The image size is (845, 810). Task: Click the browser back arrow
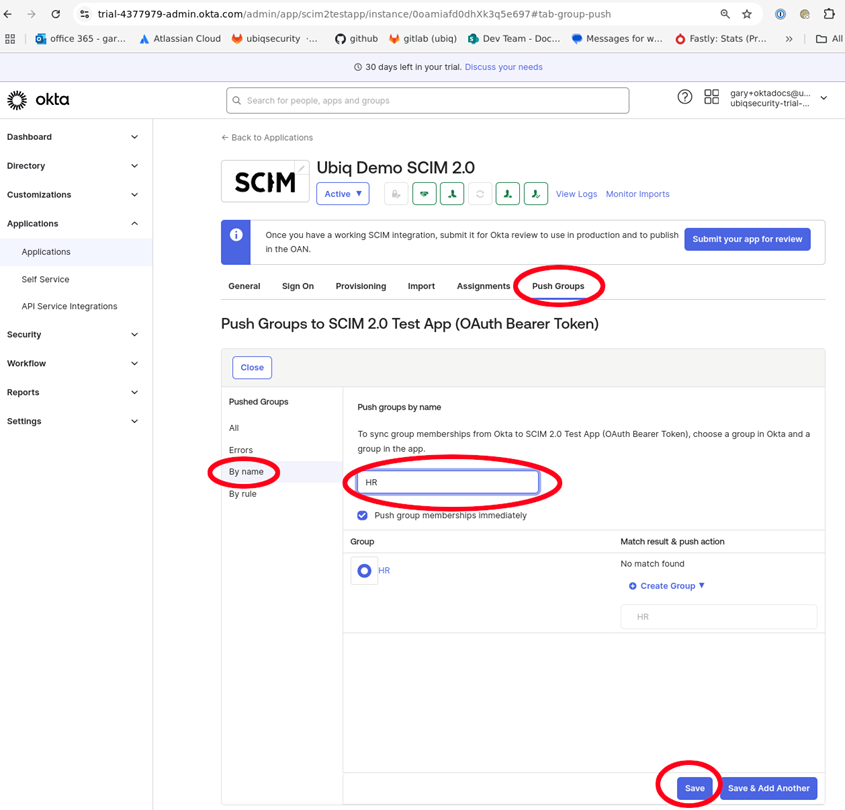point(8,14)
